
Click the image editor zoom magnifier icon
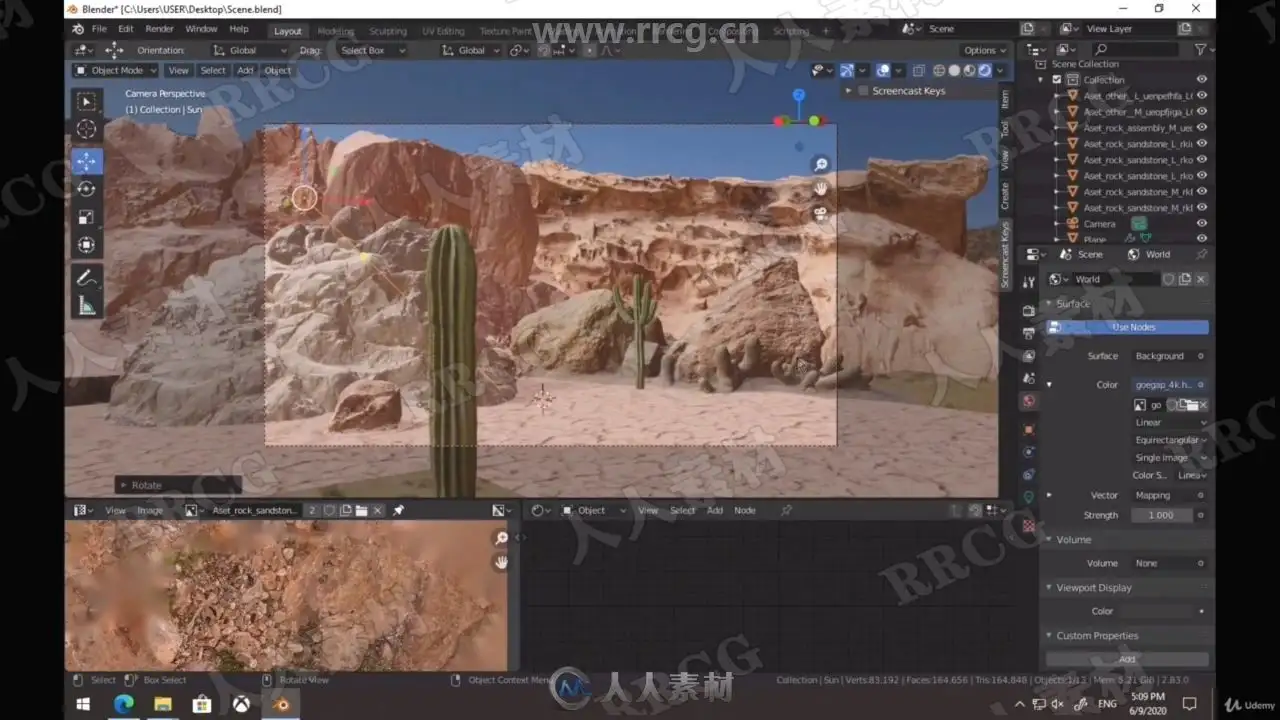click(x=501, y=539)
